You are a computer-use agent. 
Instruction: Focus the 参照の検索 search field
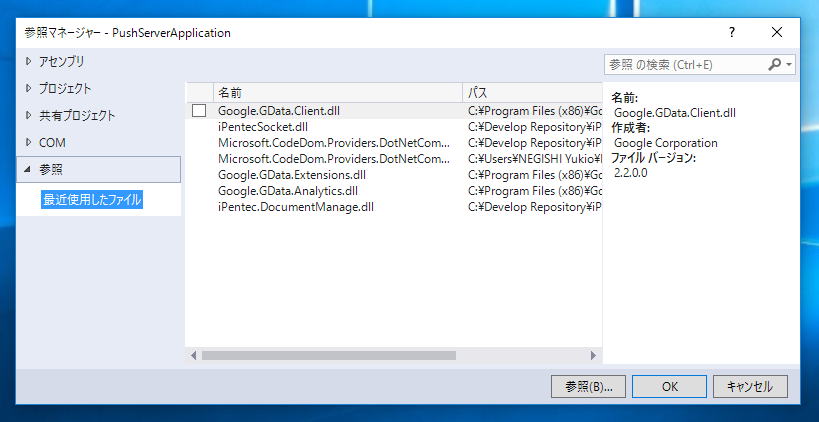[x=686, y=65]
